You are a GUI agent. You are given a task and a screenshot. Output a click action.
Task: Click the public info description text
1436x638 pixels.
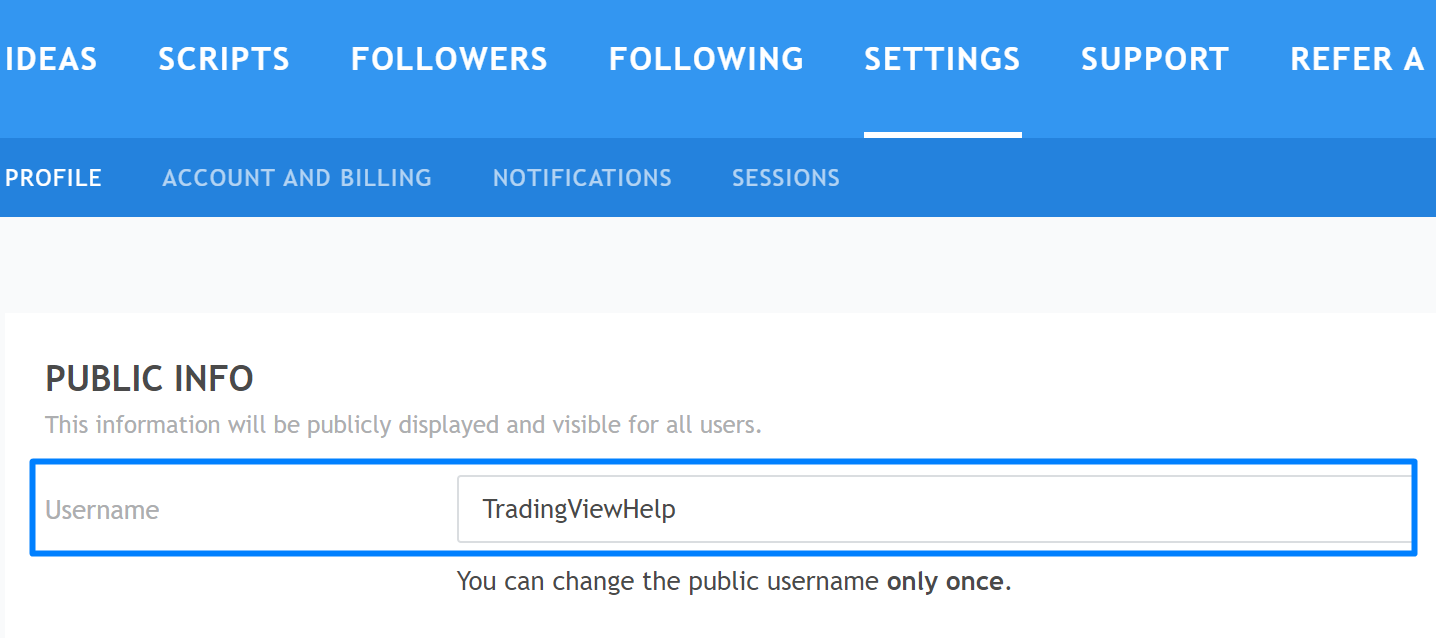point(401,424)
